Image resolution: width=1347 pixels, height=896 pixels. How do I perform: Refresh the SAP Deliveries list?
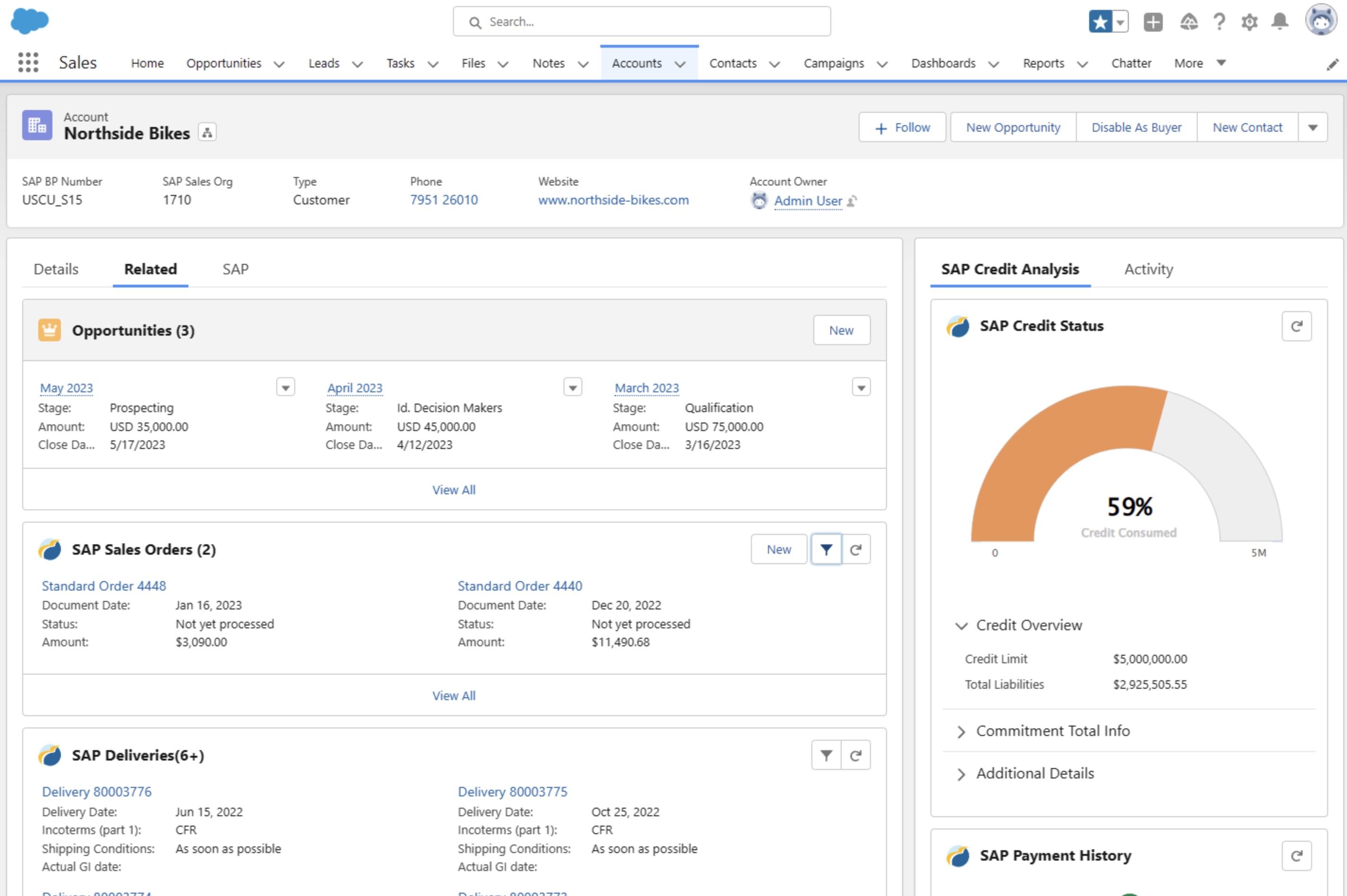pyautogui.click(x=855, y=755)
